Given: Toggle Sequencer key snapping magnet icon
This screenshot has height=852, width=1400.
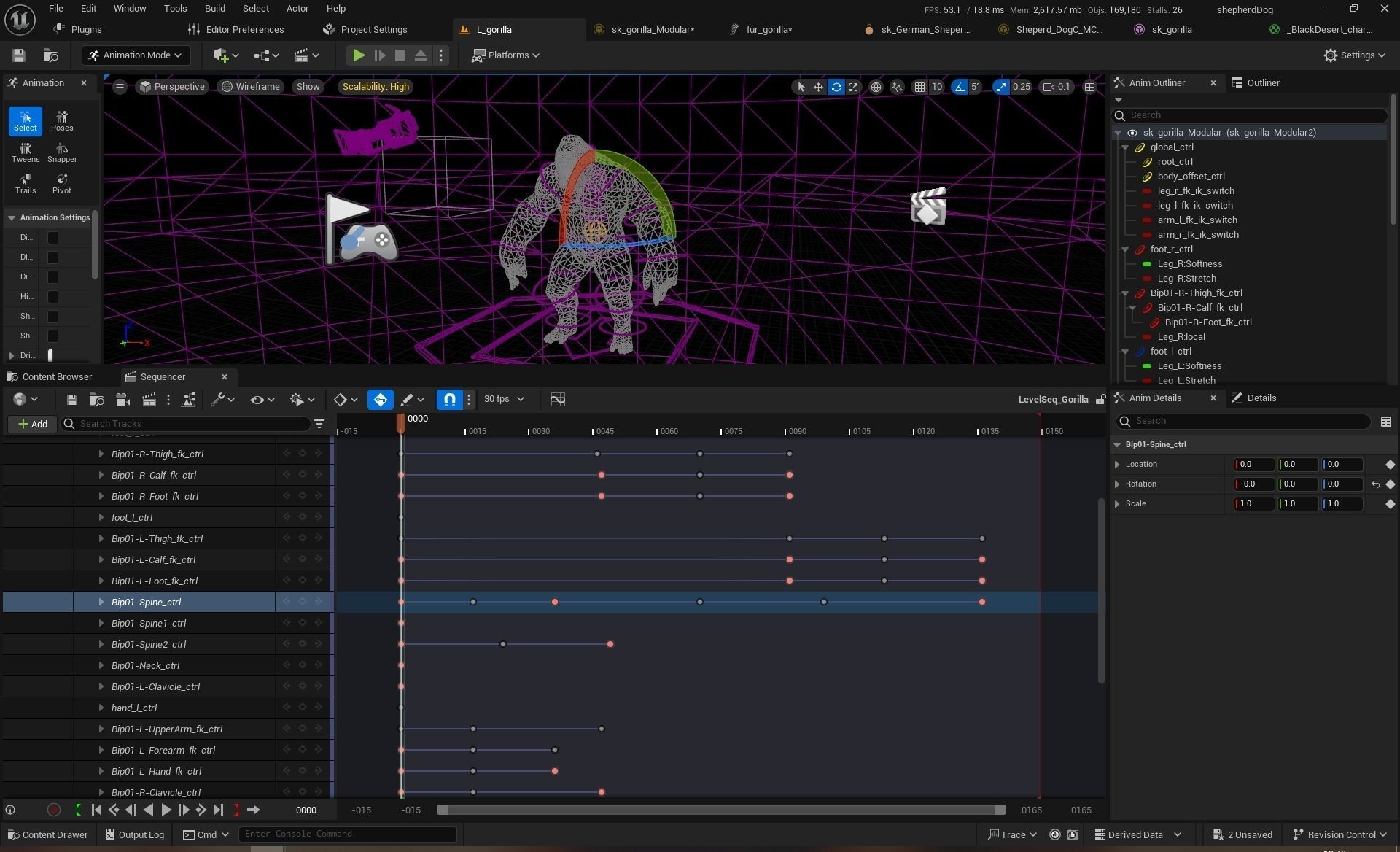Looking at the screenshot, I should tap(450, 400).
